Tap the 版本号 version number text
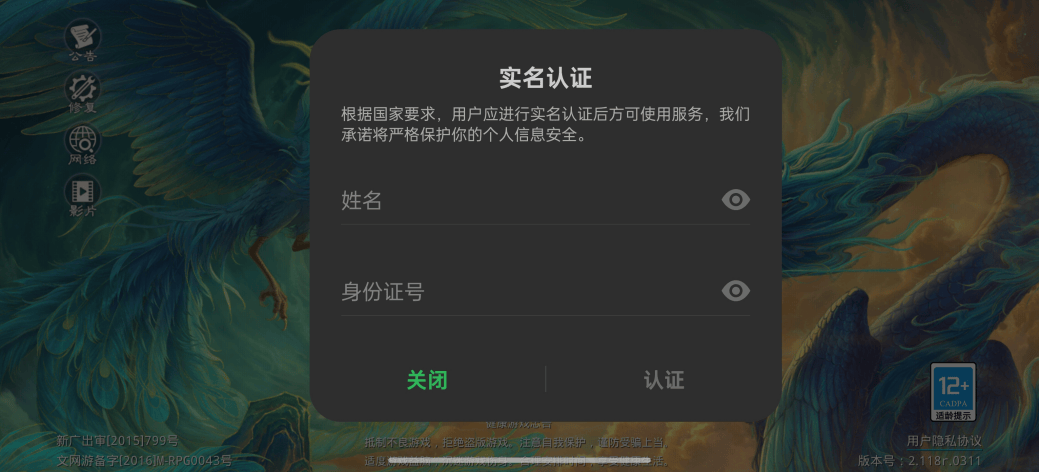 click(920, 461)
